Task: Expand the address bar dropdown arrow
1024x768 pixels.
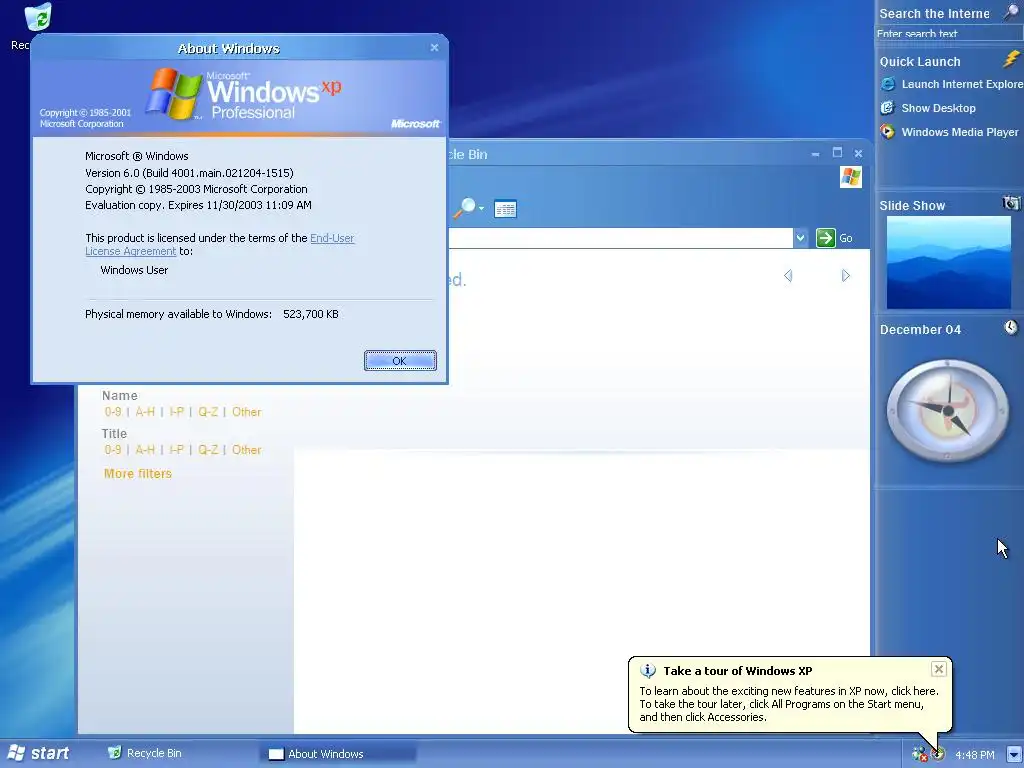Action: tap(801, 238)
